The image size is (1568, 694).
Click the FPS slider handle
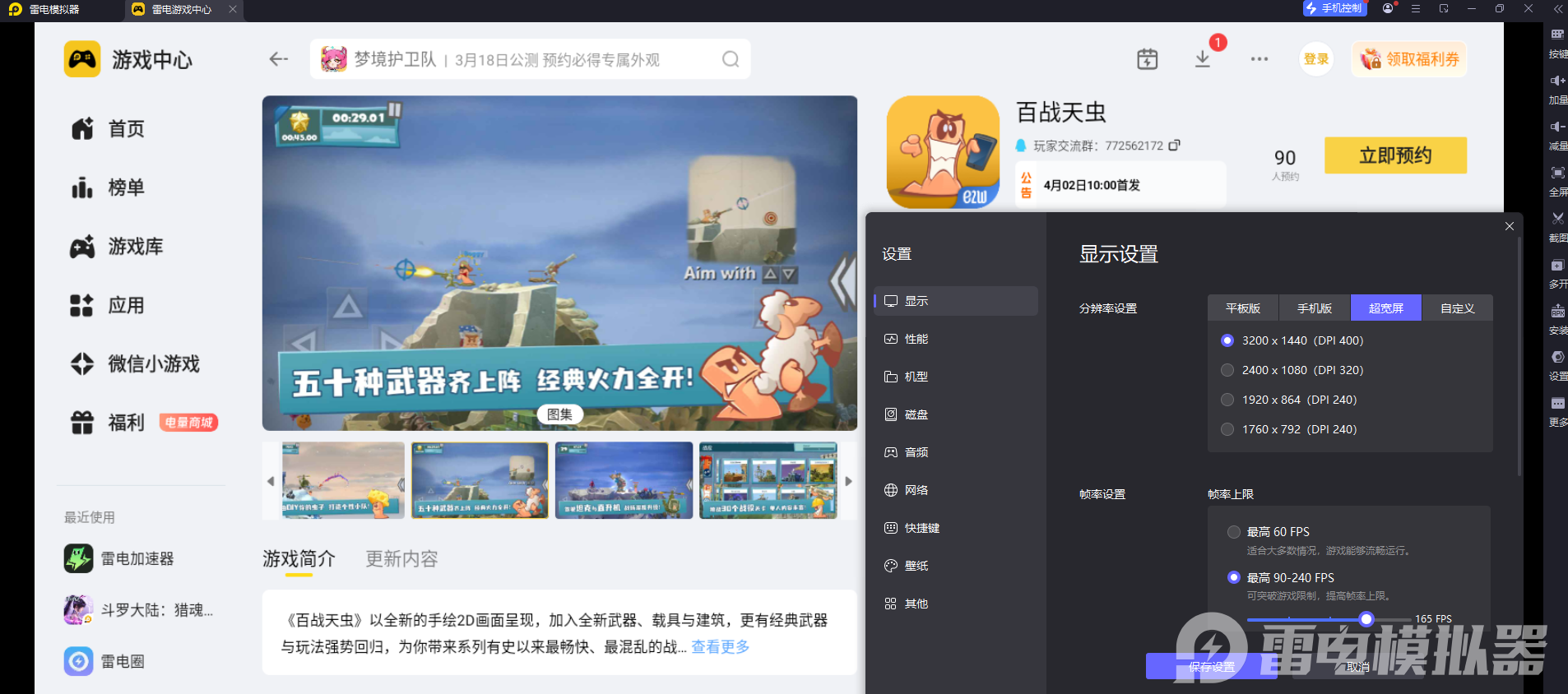[1366, 619]
